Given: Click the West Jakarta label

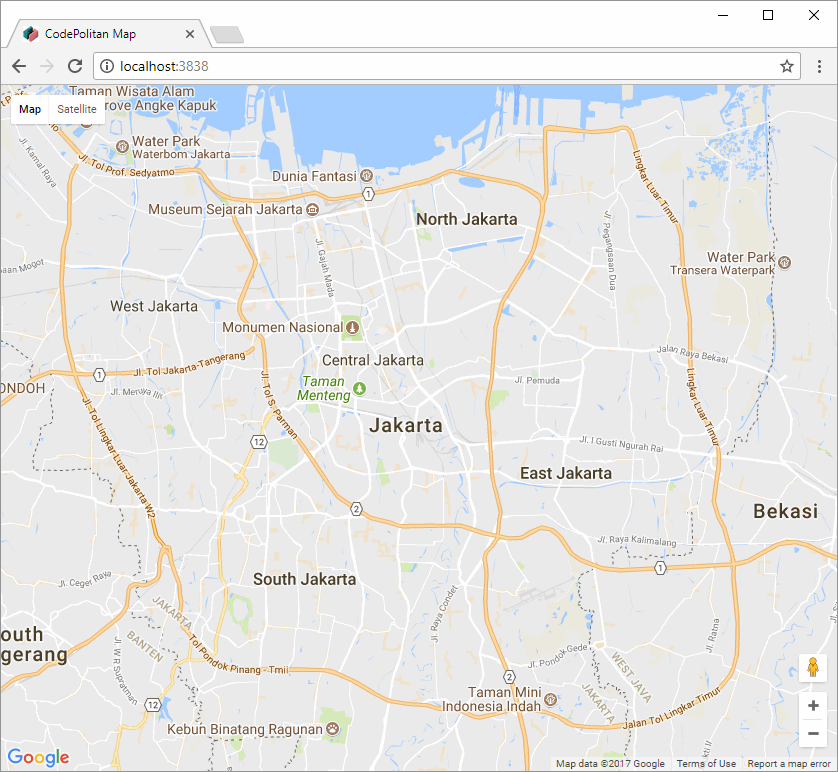Looking at the screenshot, I should (x=154, y=306).
